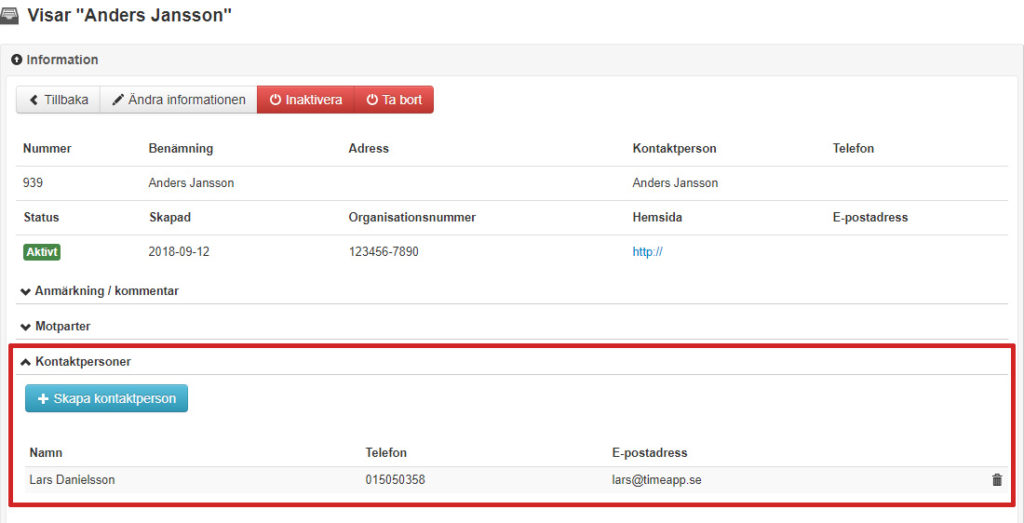Select the Lars Danielsson name cell
The image size is (1024, 523).
click(72, 480)
